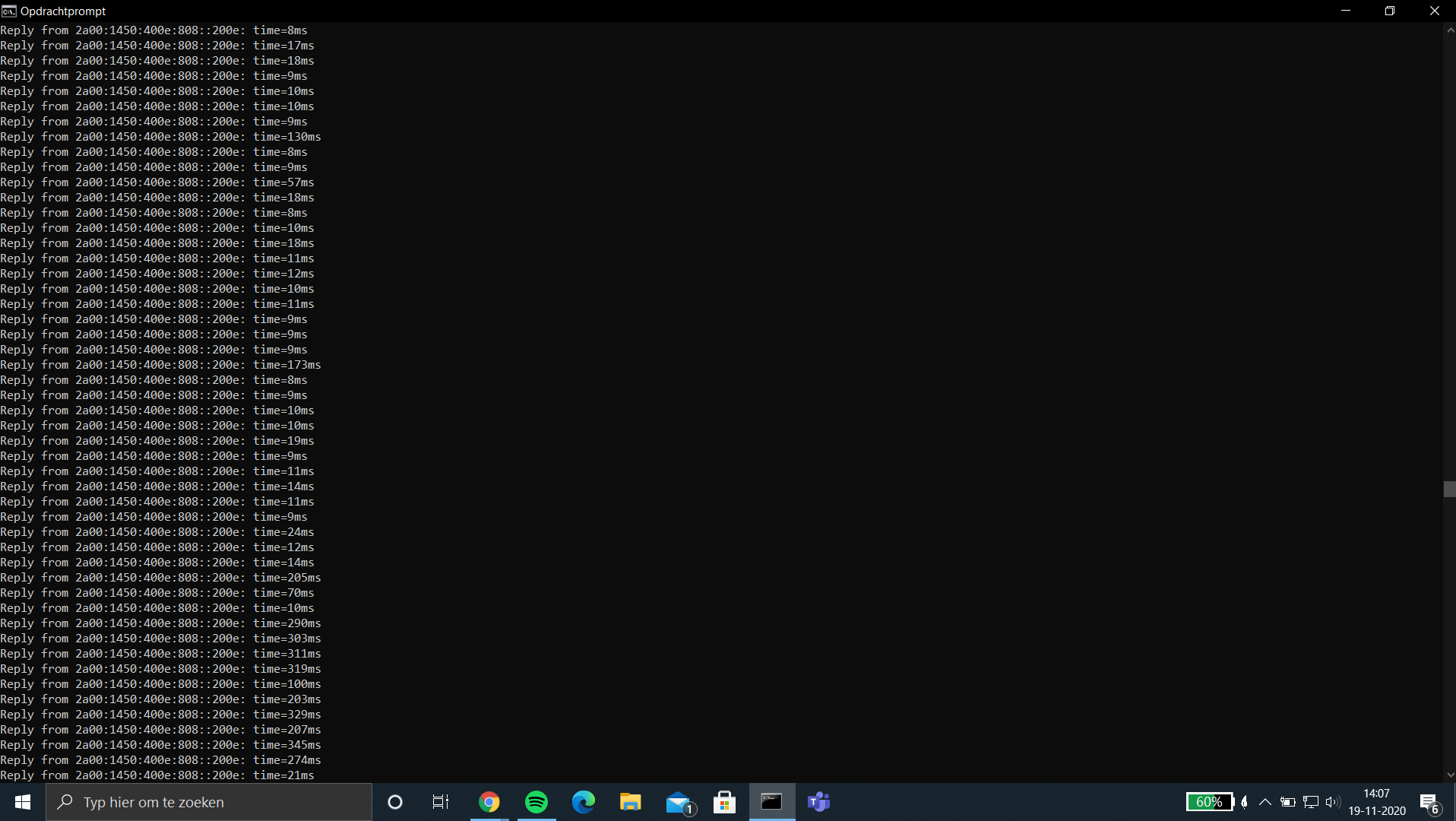
Task: Open the battery charging status icon
Action: click(x=1288, y=802)
